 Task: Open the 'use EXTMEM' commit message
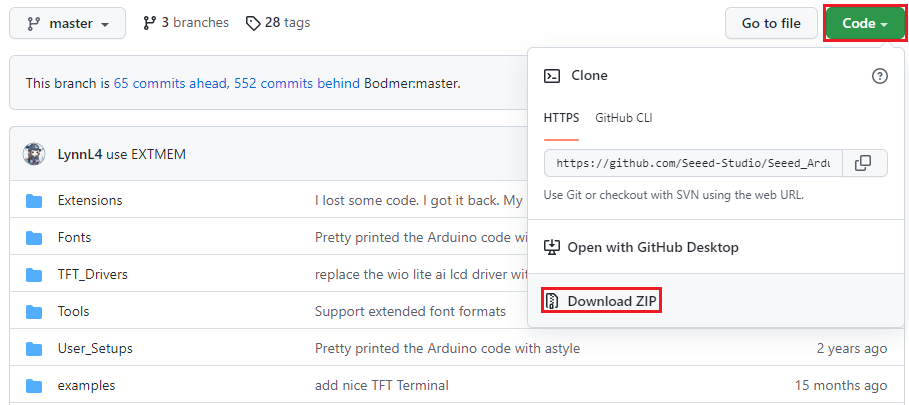(146, 155)
